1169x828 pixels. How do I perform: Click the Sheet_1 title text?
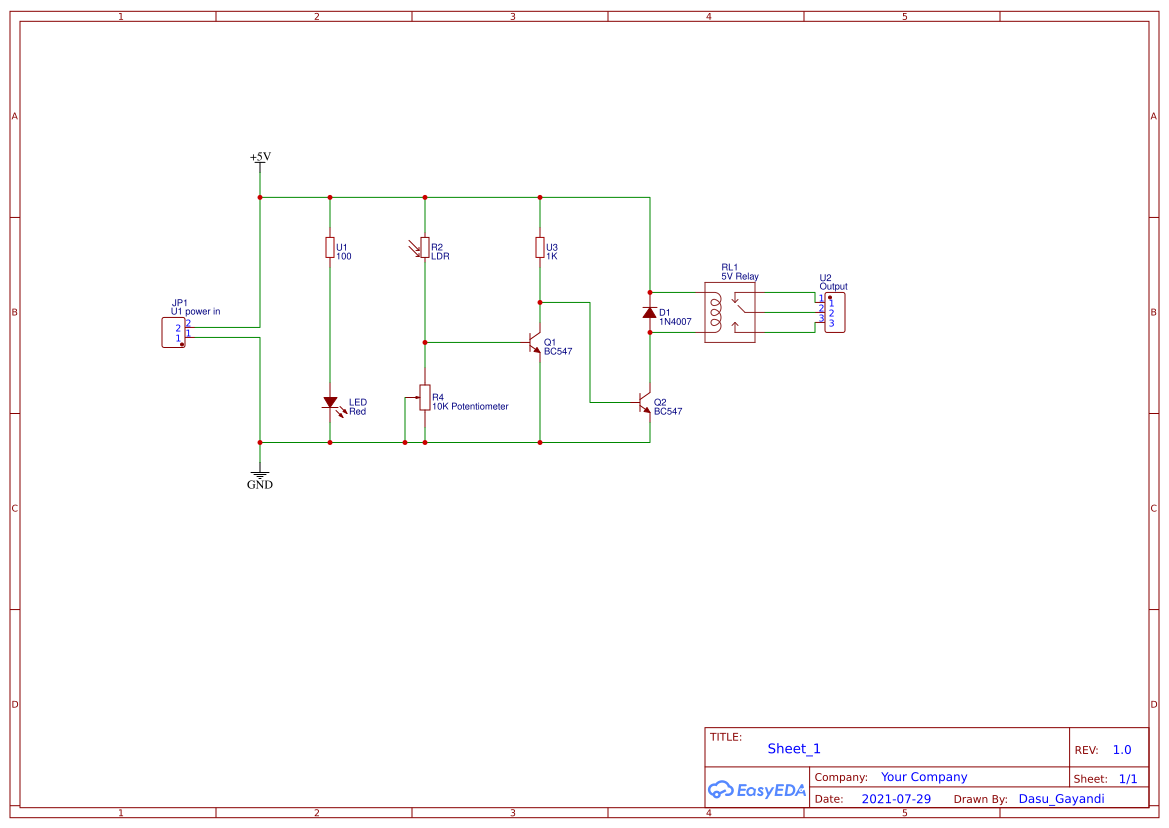point(793,748)
